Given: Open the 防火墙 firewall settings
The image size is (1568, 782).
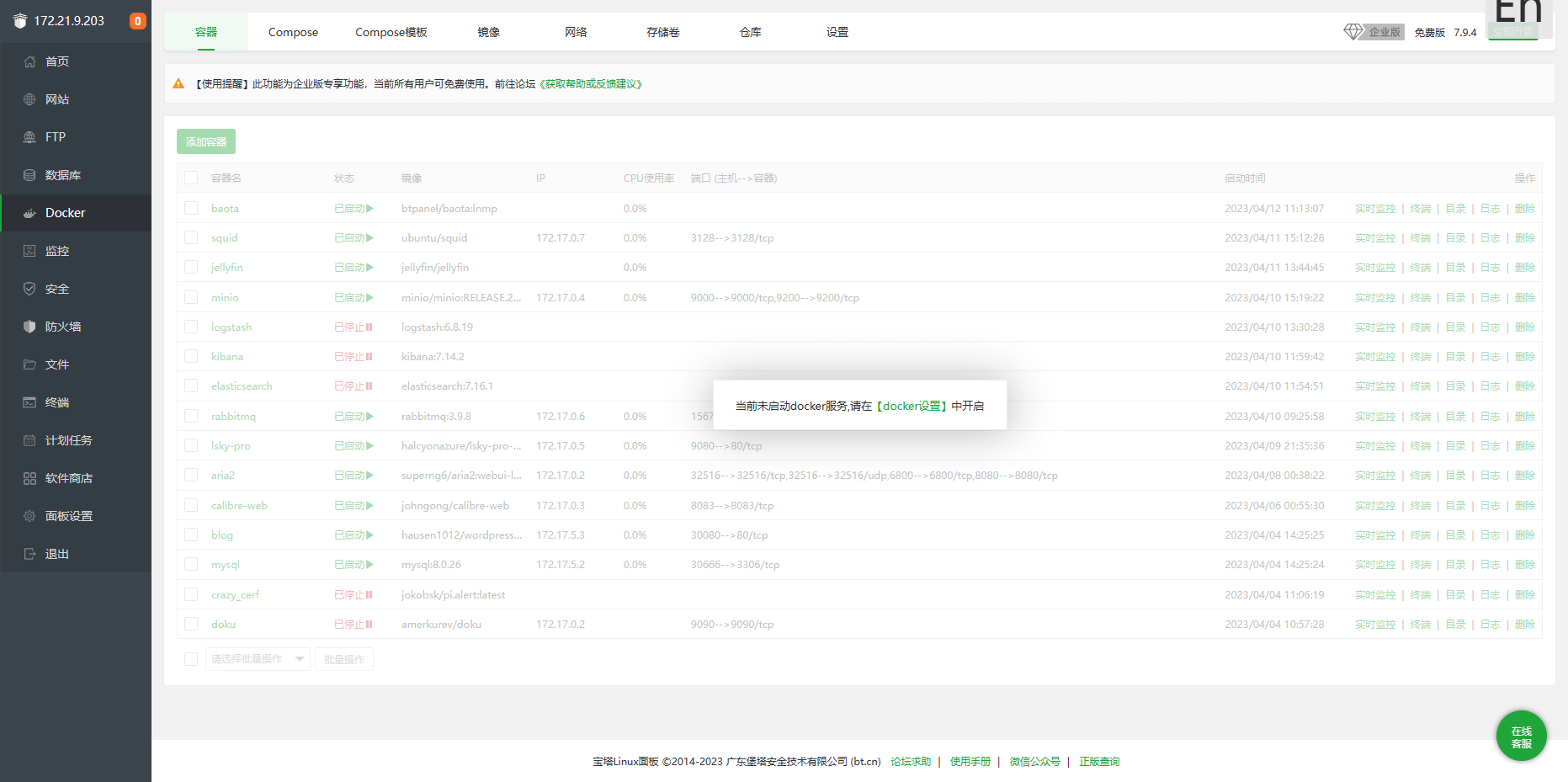Looking at the screenshot, I should tap(63, 326).
